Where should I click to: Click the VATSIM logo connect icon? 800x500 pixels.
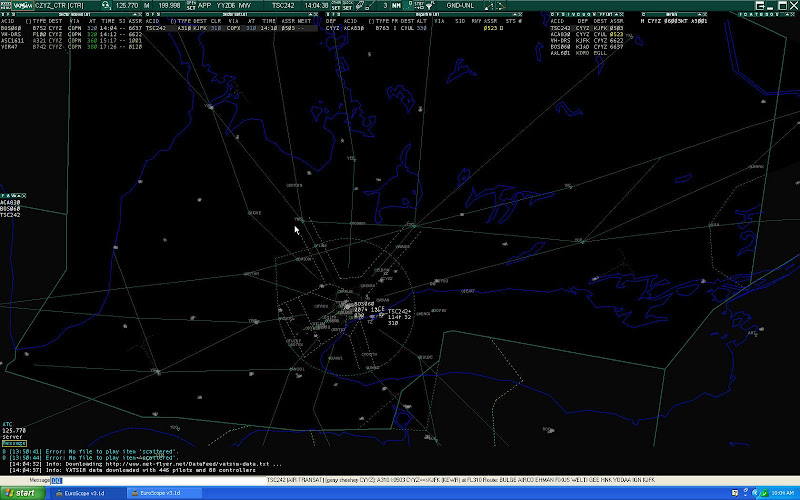coord(15,5)
